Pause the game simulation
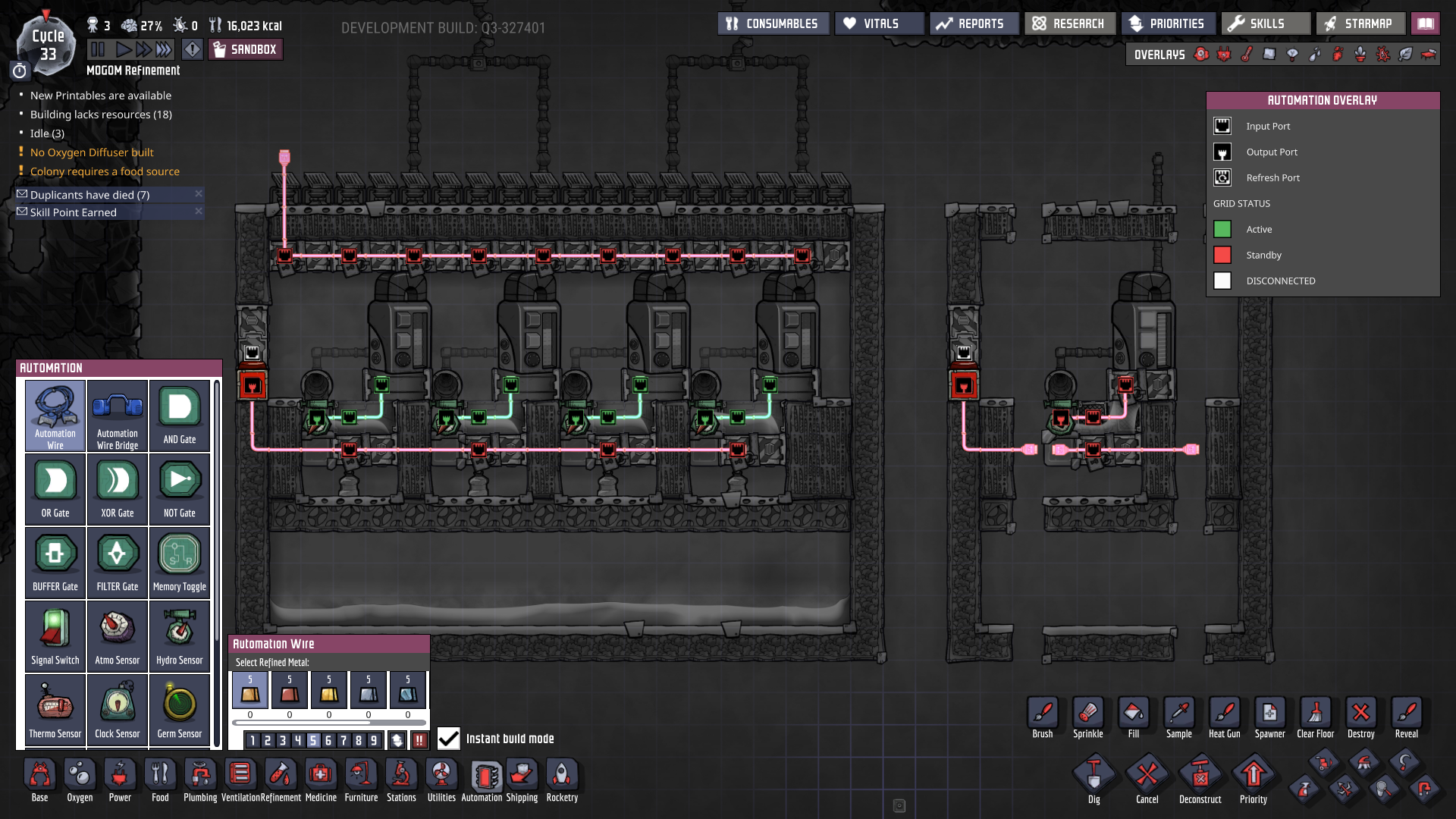Screen dimensions: 1456x819 [x=98, y=50]
